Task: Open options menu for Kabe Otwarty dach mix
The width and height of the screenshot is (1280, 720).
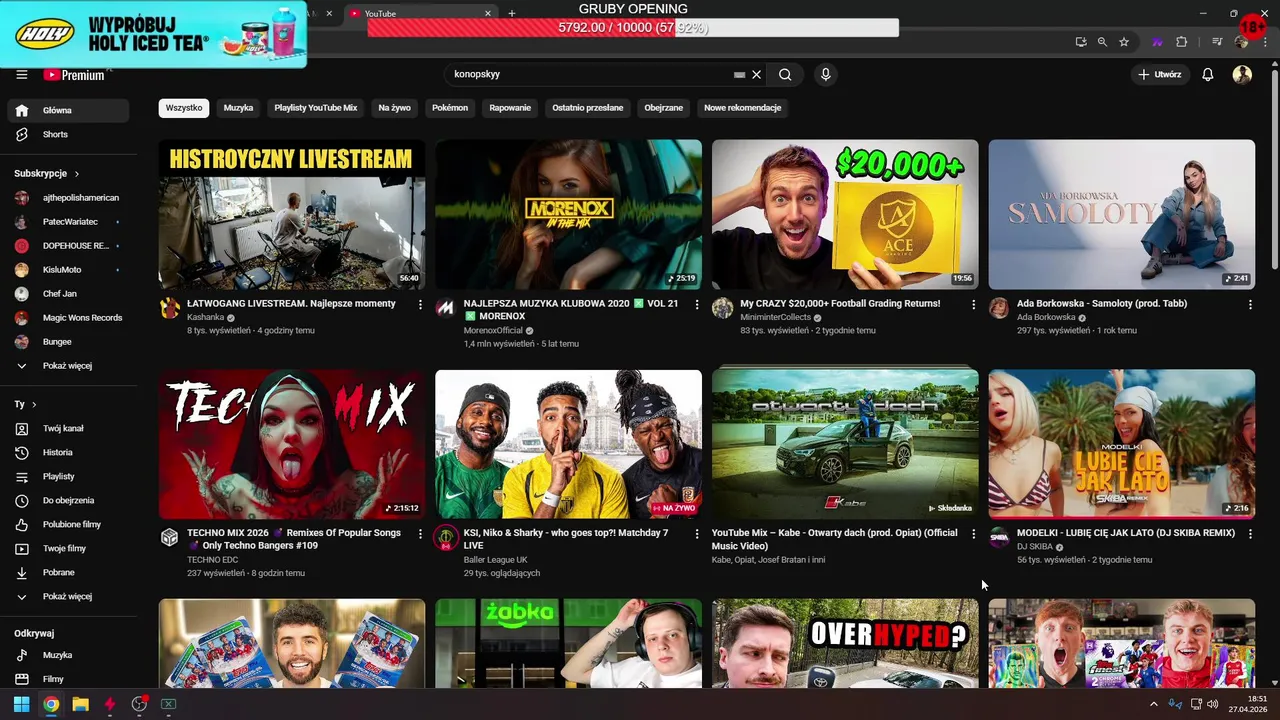Action: tap(974, 535)
